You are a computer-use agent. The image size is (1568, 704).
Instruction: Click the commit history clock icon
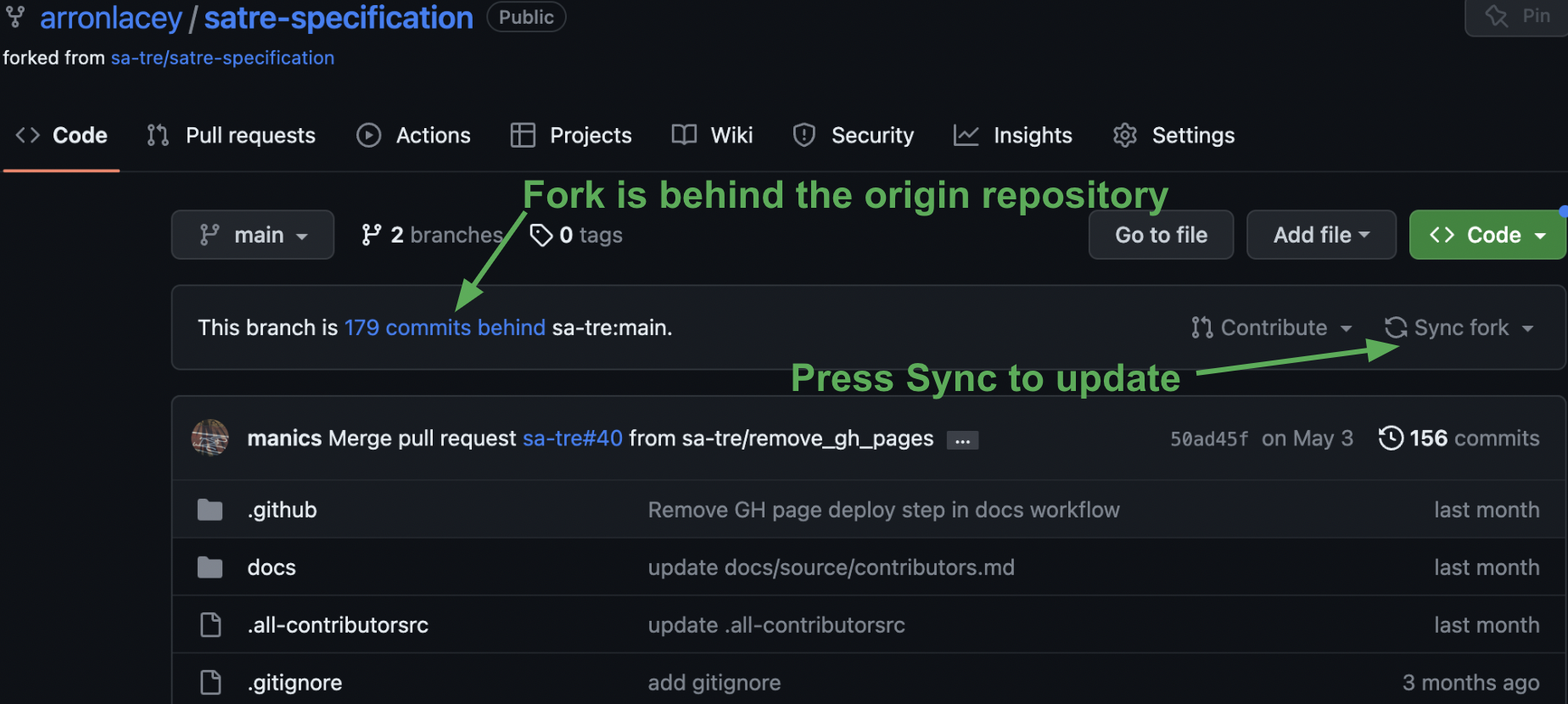coord(1391,439)
